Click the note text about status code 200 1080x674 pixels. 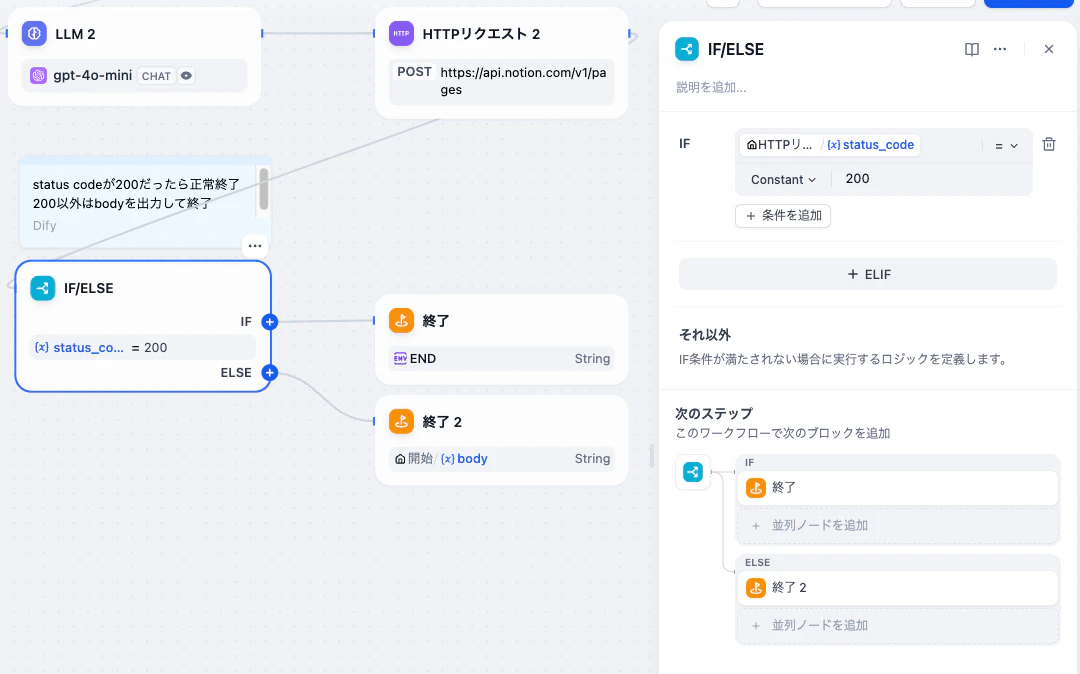[x=136, y=193]
